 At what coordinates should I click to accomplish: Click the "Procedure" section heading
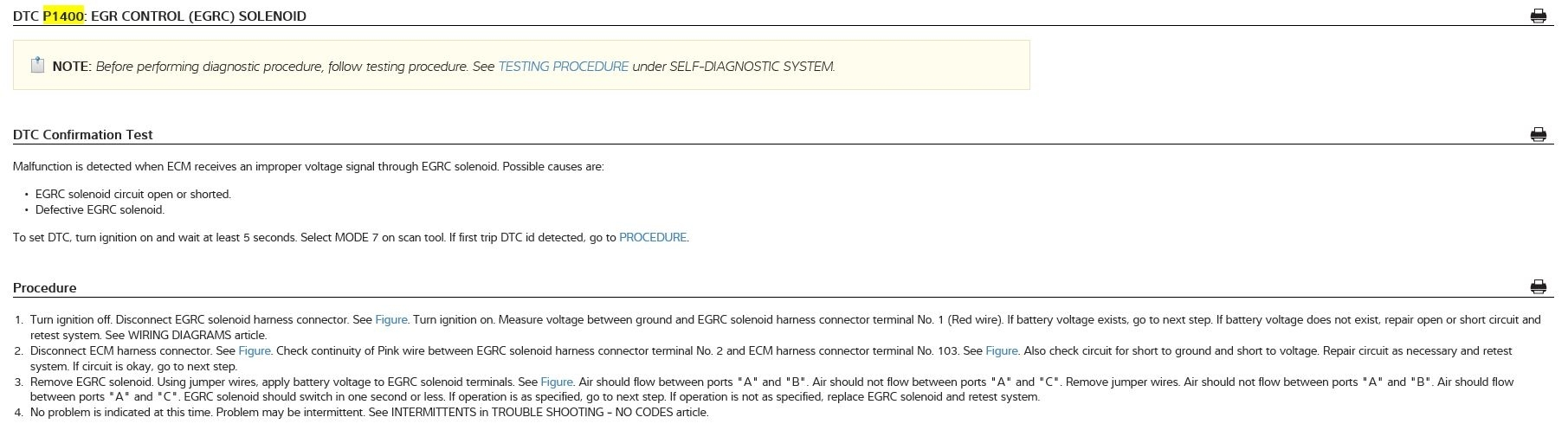click(45, 288)
